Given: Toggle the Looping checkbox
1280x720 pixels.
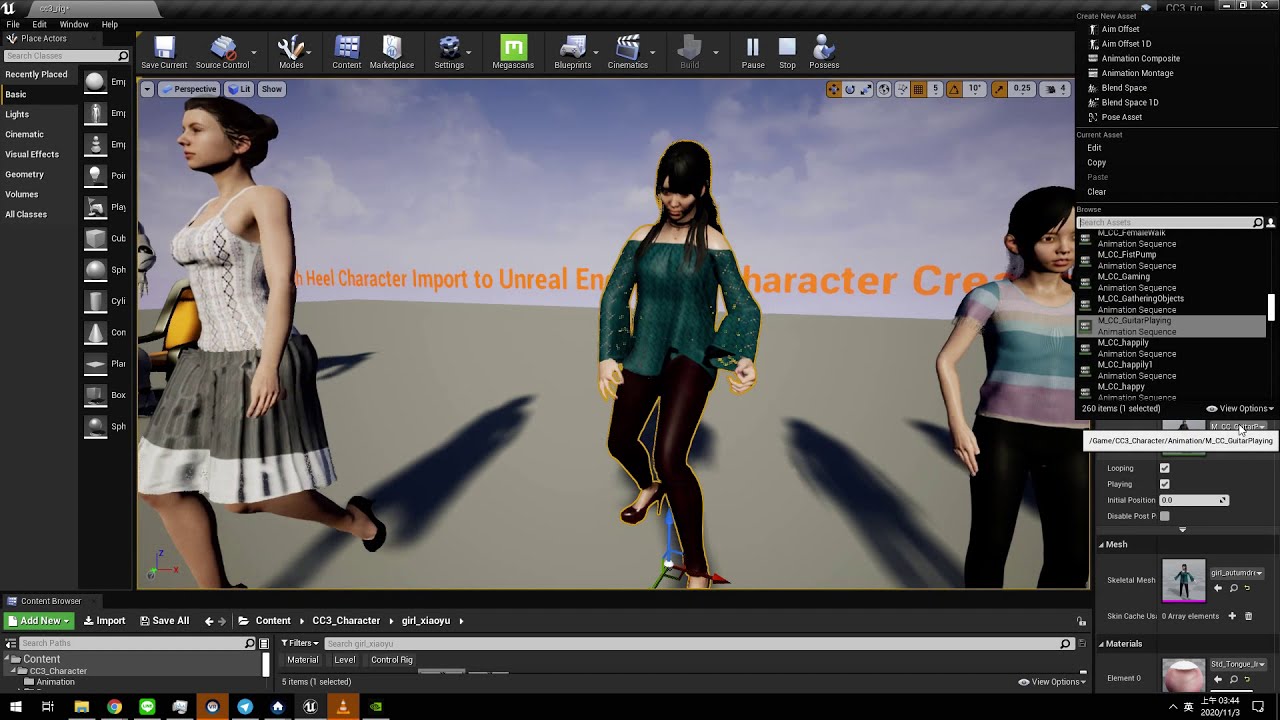Looking at the screenshot, I should tap(1164, 468).
